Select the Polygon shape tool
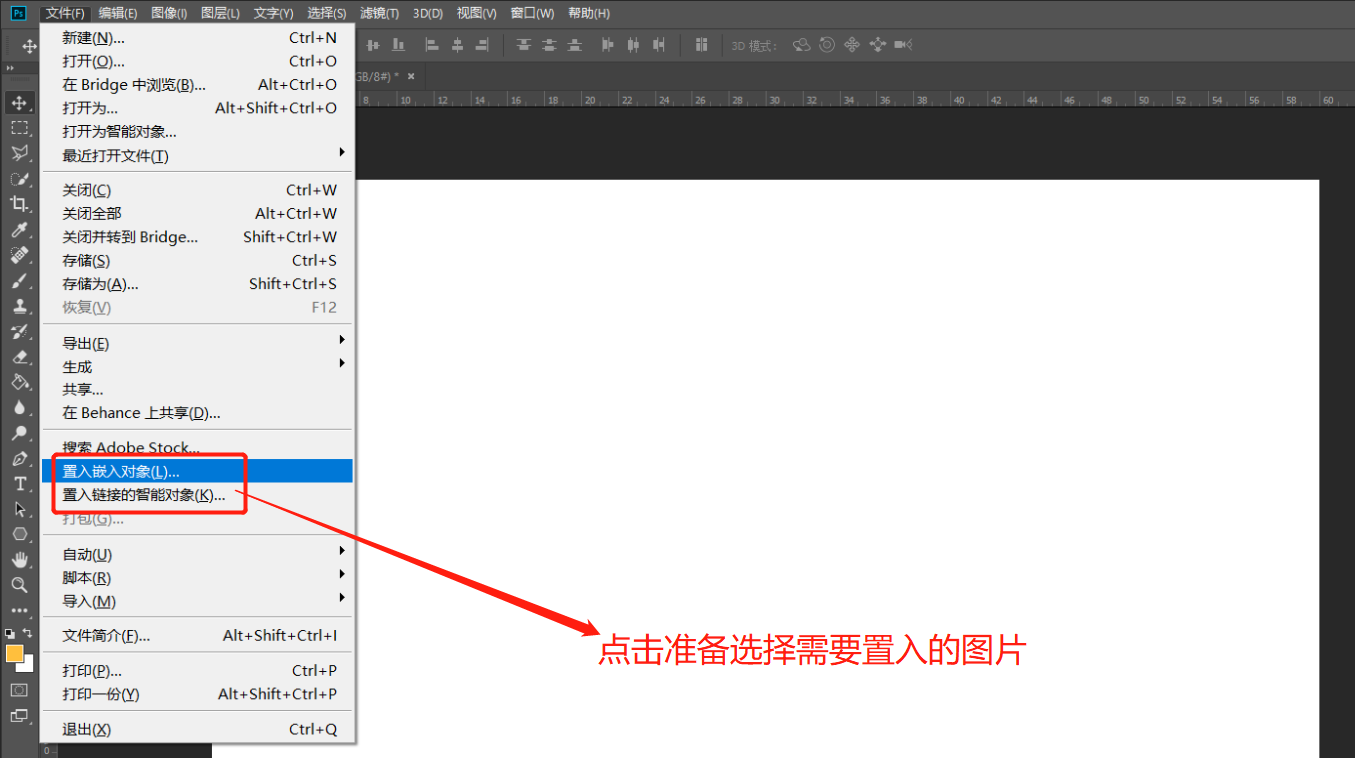 [x=19, y=534]
